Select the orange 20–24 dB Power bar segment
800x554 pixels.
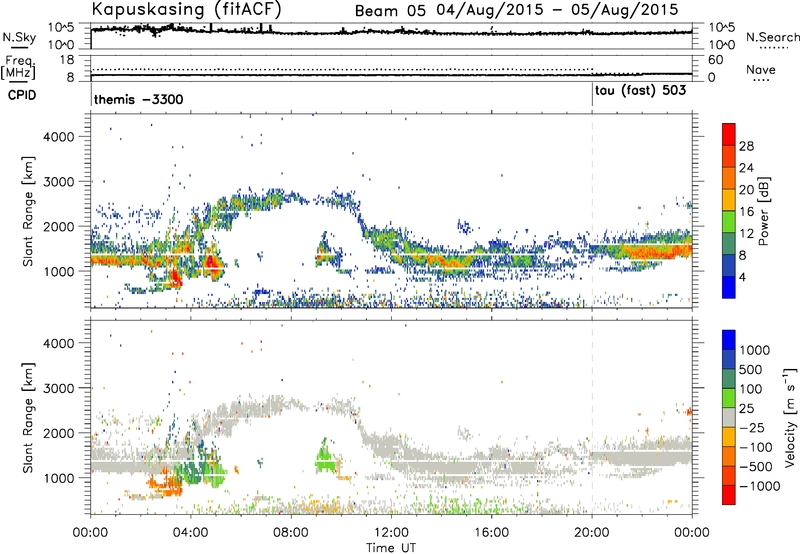(729, 179)
